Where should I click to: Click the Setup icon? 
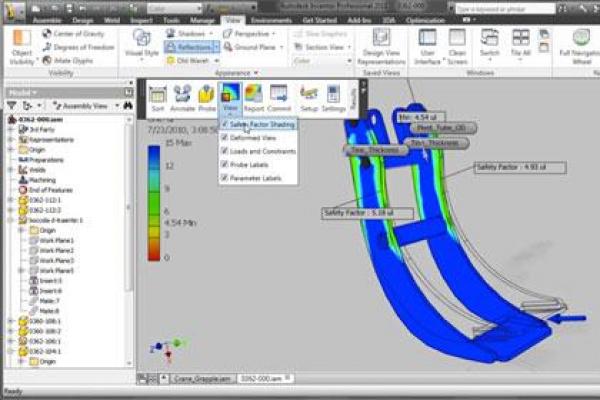(309, 96)
